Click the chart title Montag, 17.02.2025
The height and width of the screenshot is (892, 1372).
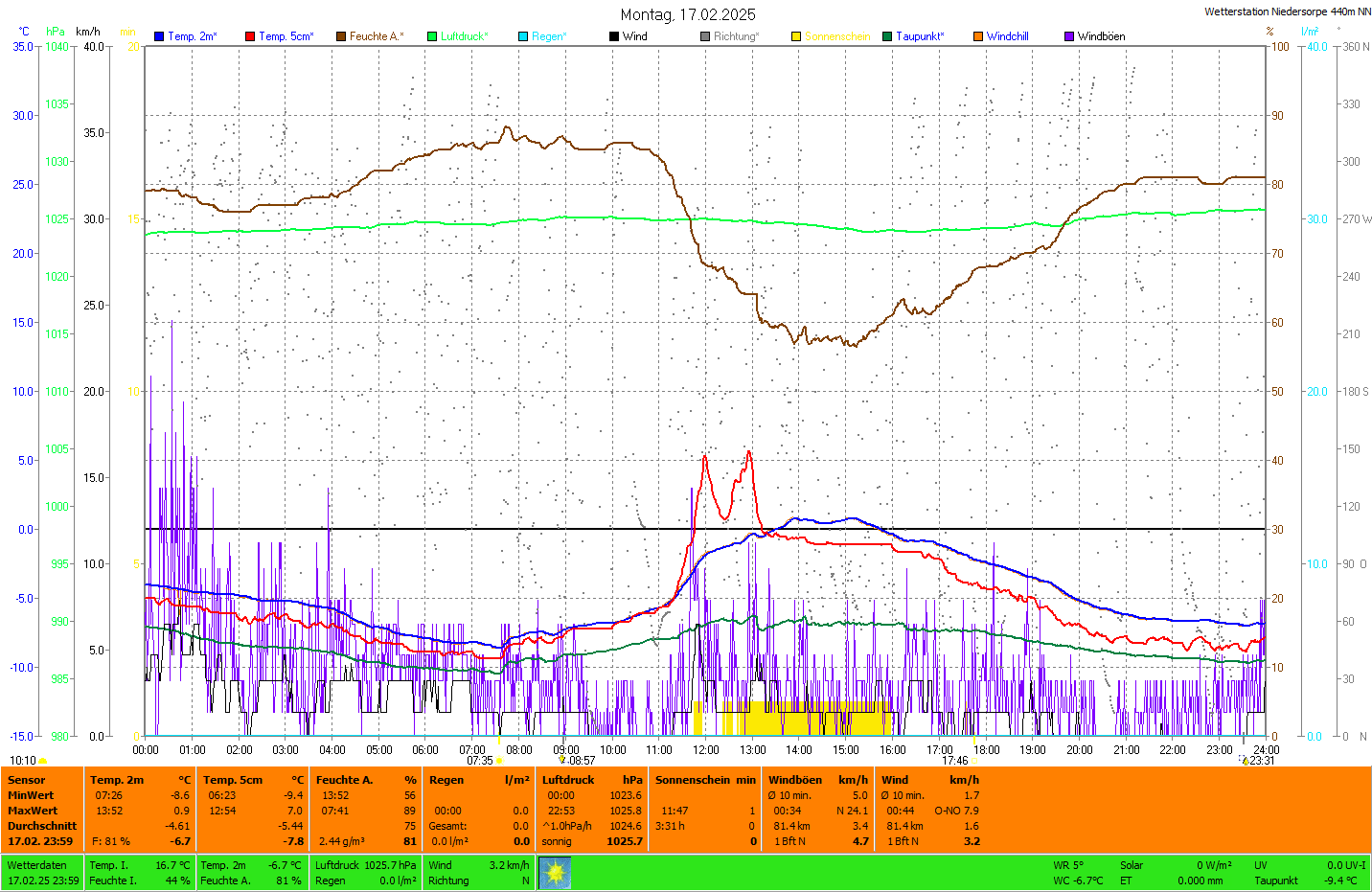pyautogui.click(x=687, y=14)
